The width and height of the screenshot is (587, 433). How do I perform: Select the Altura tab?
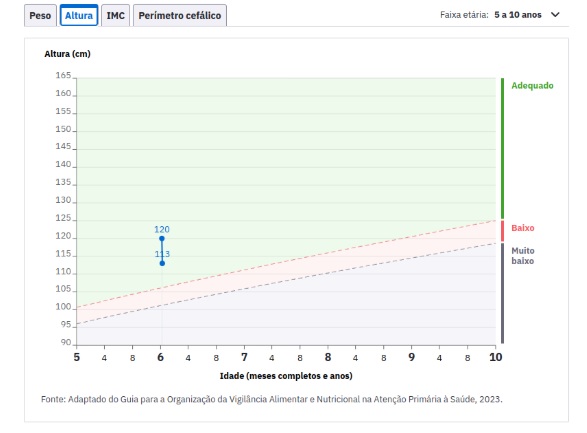[x=79, y=15]
